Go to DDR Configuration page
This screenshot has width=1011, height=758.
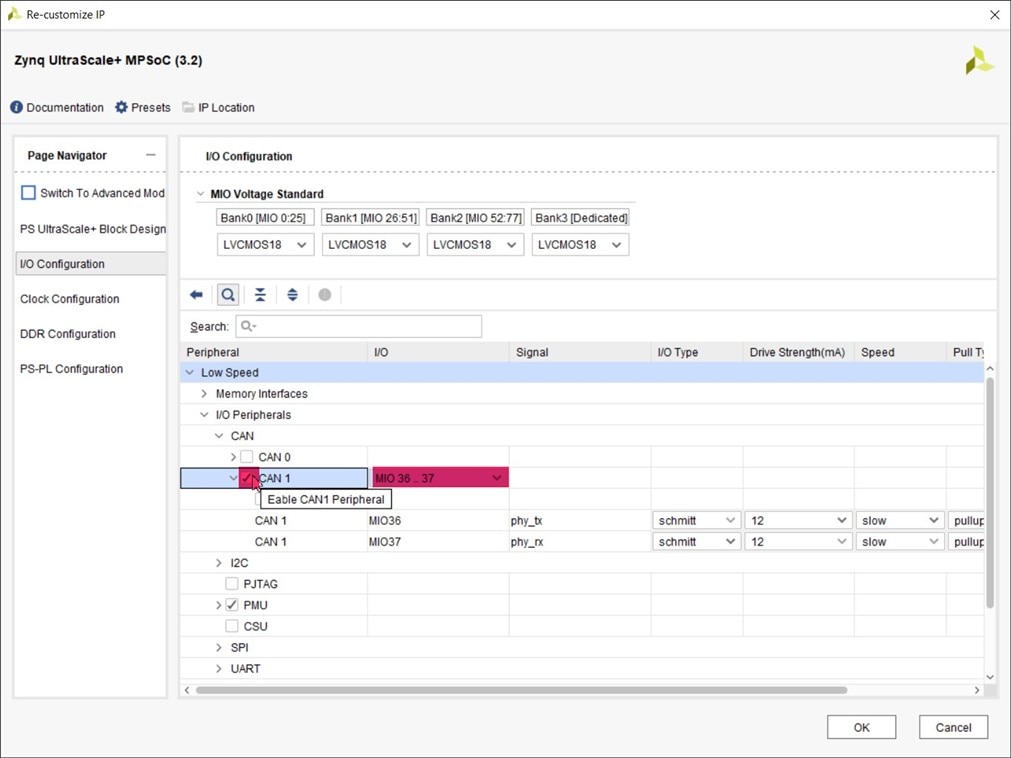(x=67, y=334)
